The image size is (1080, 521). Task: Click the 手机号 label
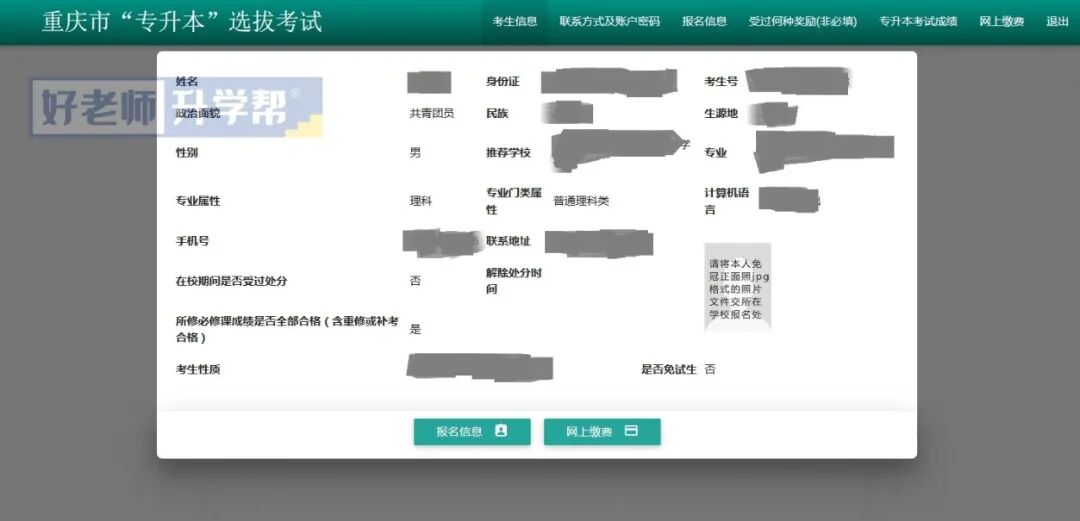pyautogui.click(x=192, y=241)
